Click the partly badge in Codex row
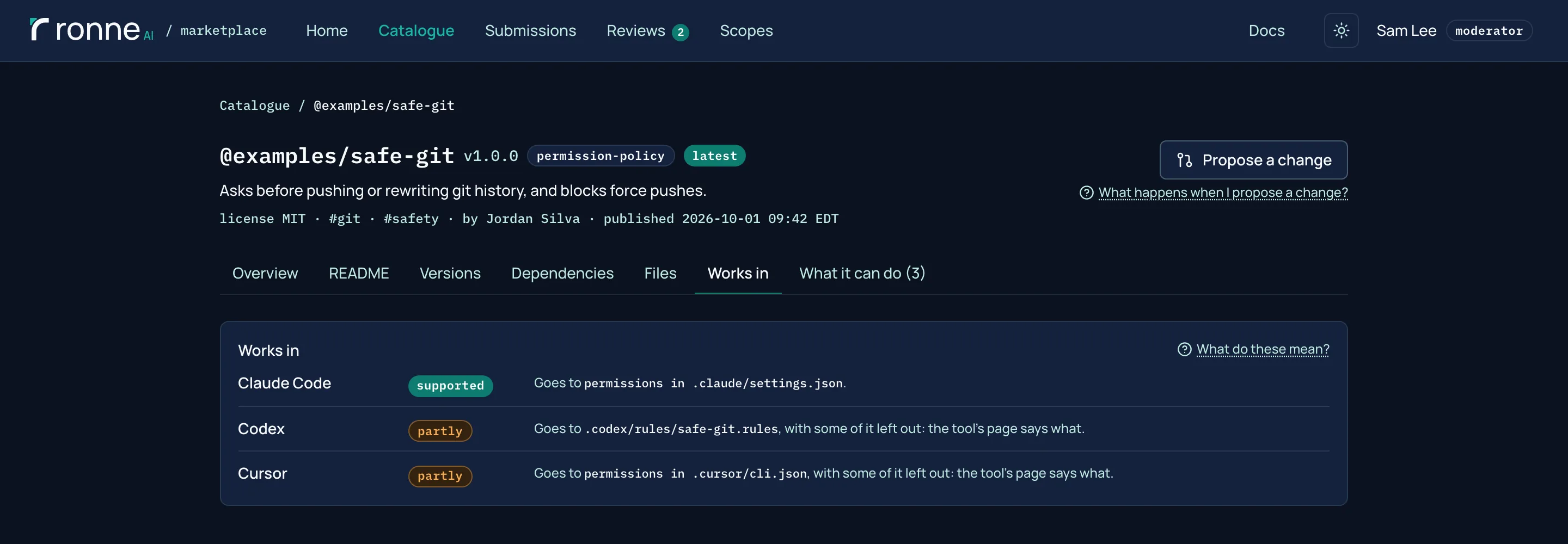The width and height of the screenshot is (1568, 544). coord(439,431)
